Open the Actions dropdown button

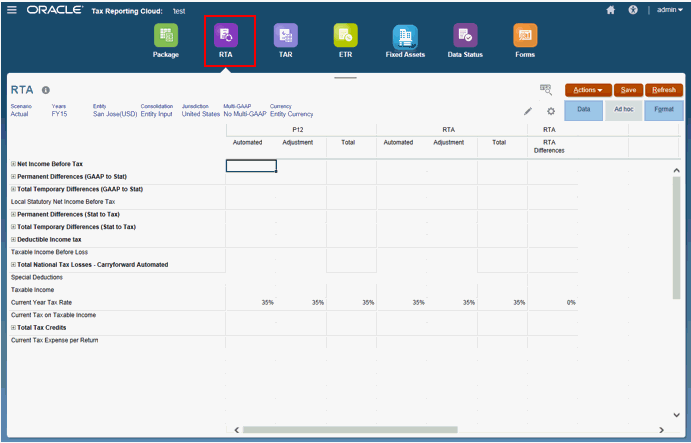588,90
